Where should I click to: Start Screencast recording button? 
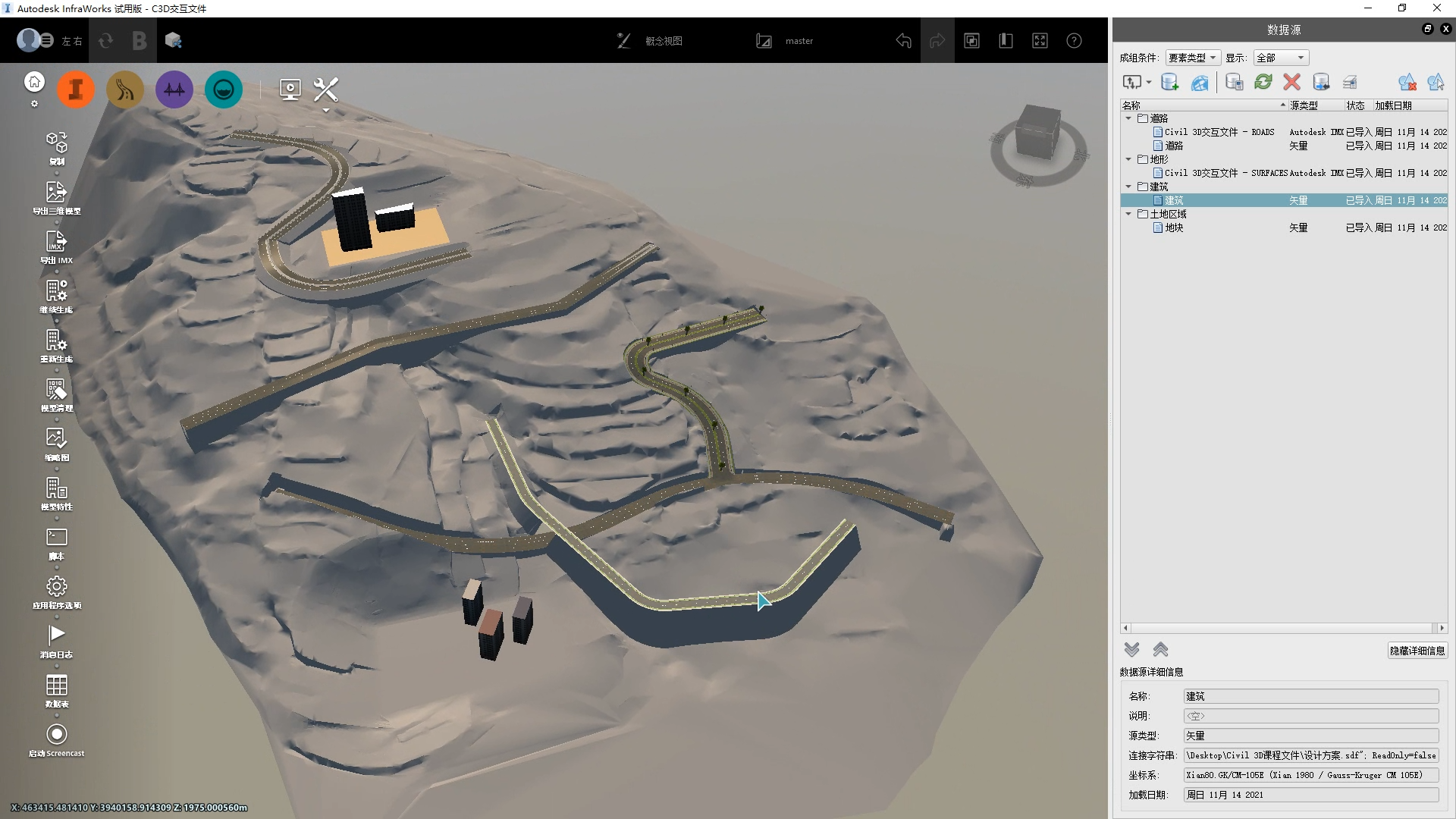tap(56, 735)
